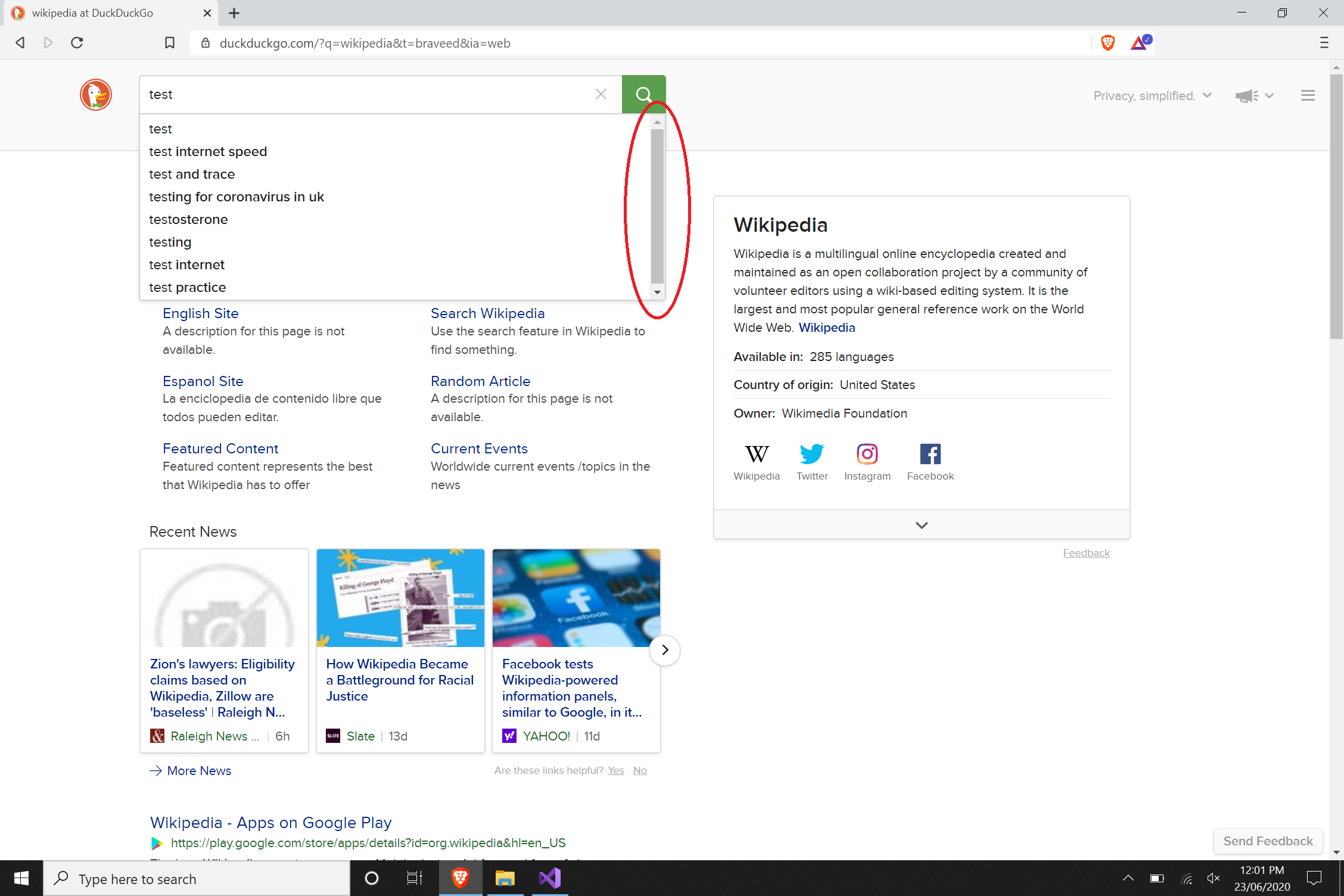Viewport: 1344px width, 896px height.
Task: Start a search with the magnifier button
Action: click(x=643, y=94)
